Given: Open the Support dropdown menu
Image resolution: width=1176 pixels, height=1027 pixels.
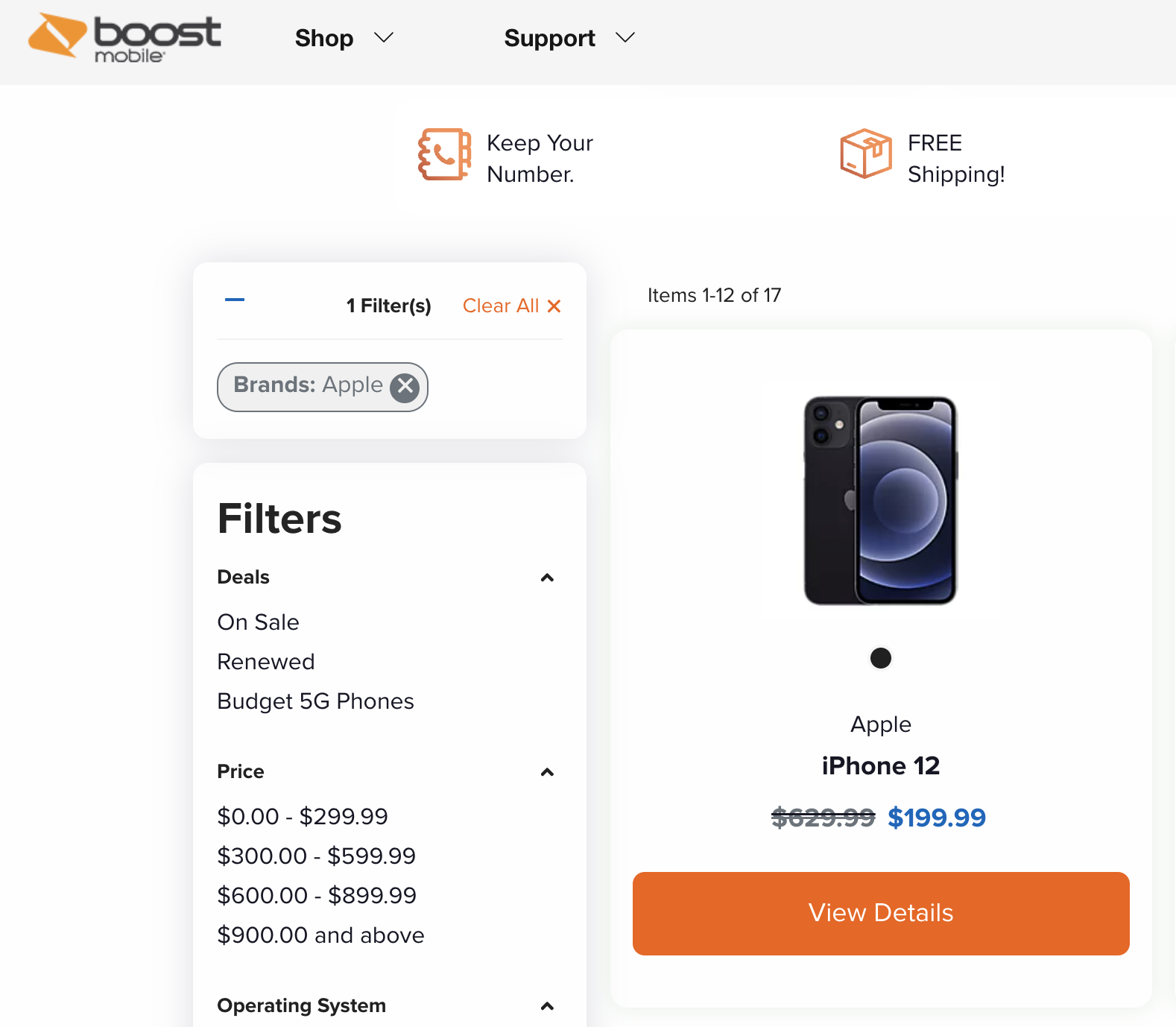Looking at the screenshot, I should point(569,38).
